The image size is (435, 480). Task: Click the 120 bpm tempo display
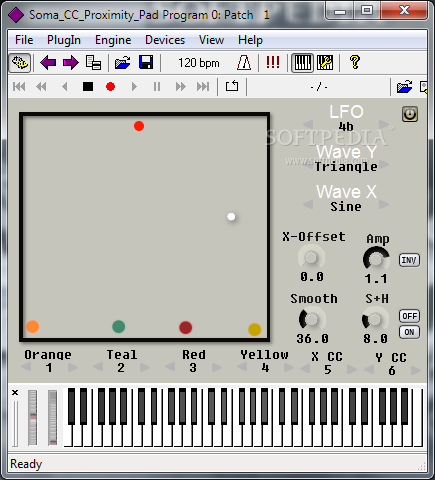click(x=199, y=63)
